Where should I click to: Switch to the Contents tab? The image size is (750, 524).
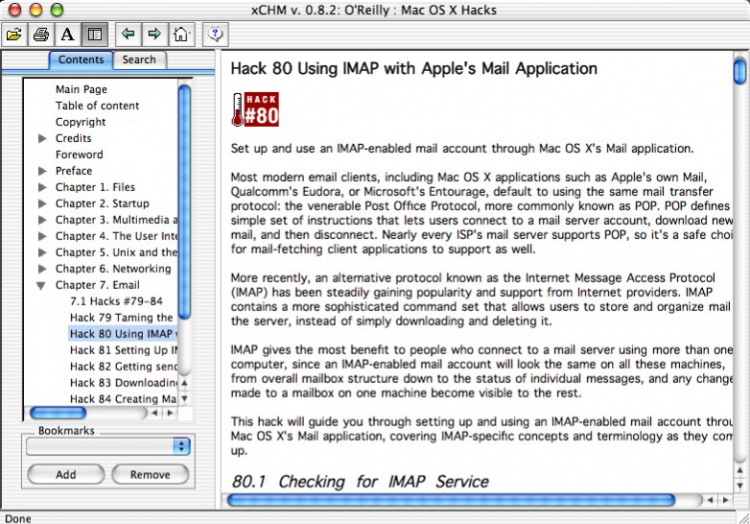(x=81, y=60)
